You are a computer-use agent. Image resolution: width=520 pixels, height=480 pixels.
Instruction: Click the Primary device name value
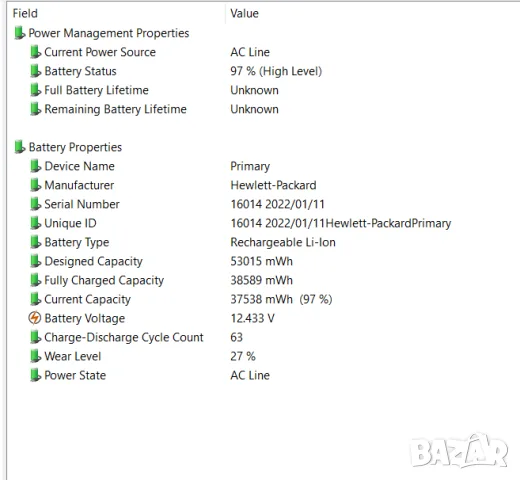pyautogui.click(x=250, y=166)
